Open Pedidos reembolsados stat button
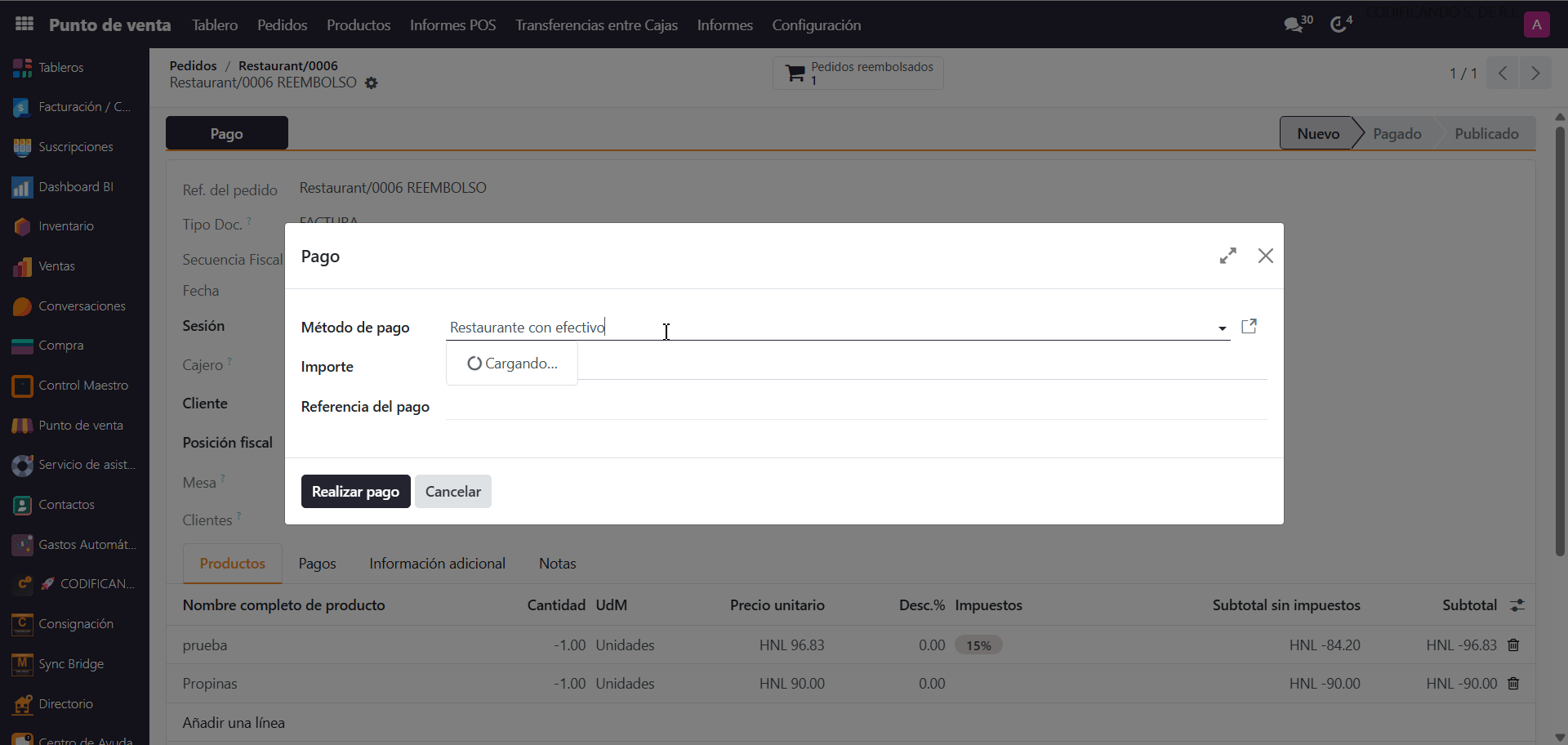This screenshot has width=1568, height=745. point(858,73)
